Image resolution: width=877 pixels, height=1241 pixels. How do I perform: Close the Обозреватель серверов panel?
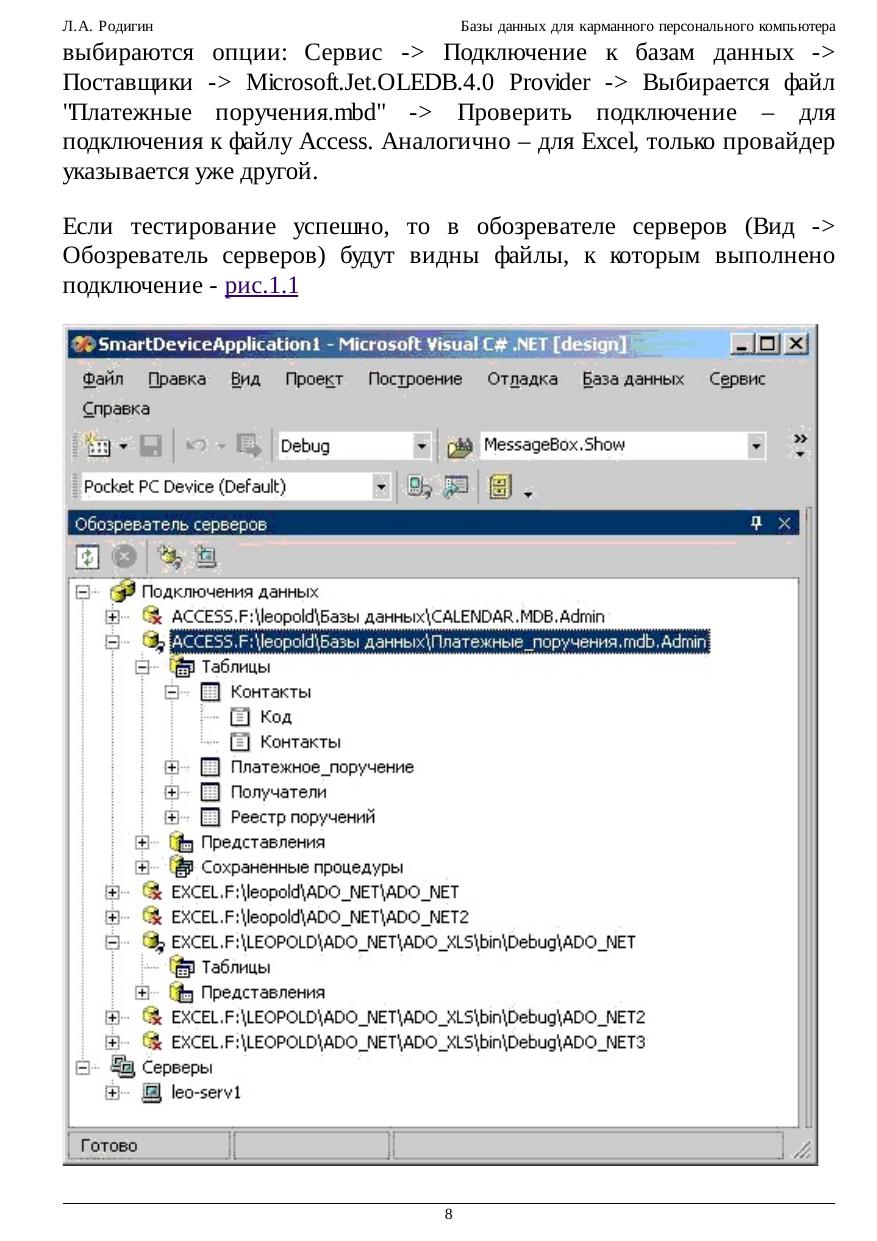click(785, 523)
